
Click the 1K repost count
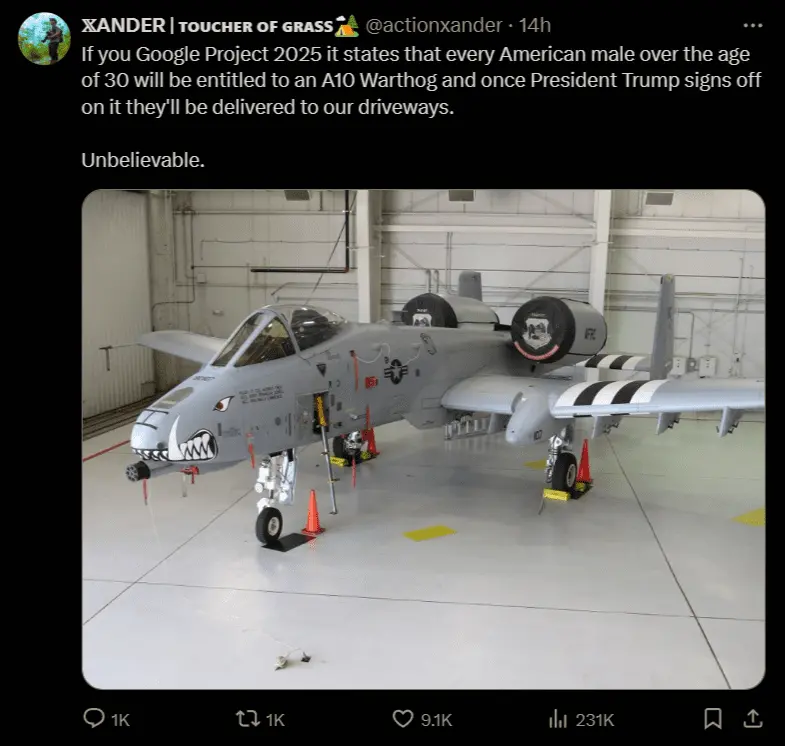pyautogui.click(x=275, y=719)
